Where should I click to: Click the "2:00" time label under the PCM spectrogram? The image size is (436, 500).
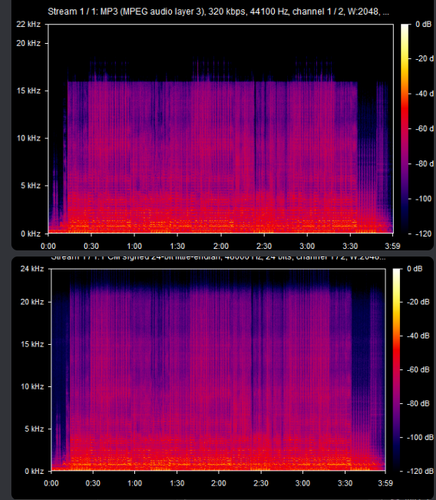[219, 483]
